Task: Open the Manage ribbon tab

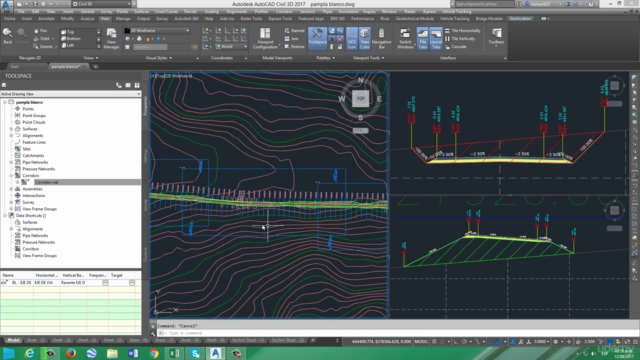Action: coord(123,19)
